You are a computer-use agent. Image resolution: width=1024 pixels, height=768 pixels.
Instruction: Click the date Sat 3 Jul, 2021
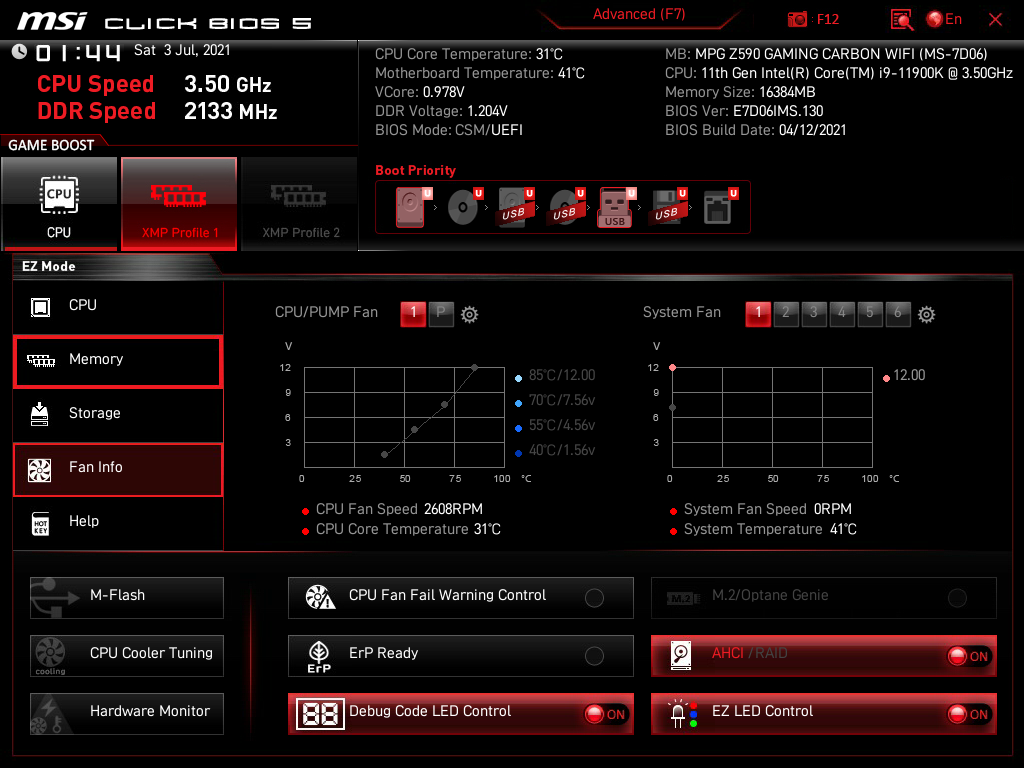[x=182, y=50]
